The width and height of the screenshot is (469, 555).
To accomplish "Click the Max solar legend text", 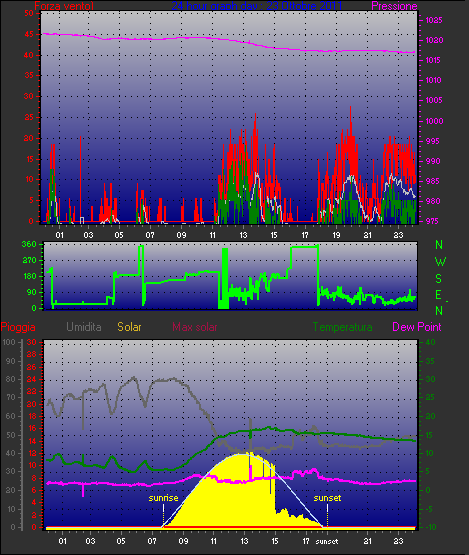I will (x=195, y=327).
